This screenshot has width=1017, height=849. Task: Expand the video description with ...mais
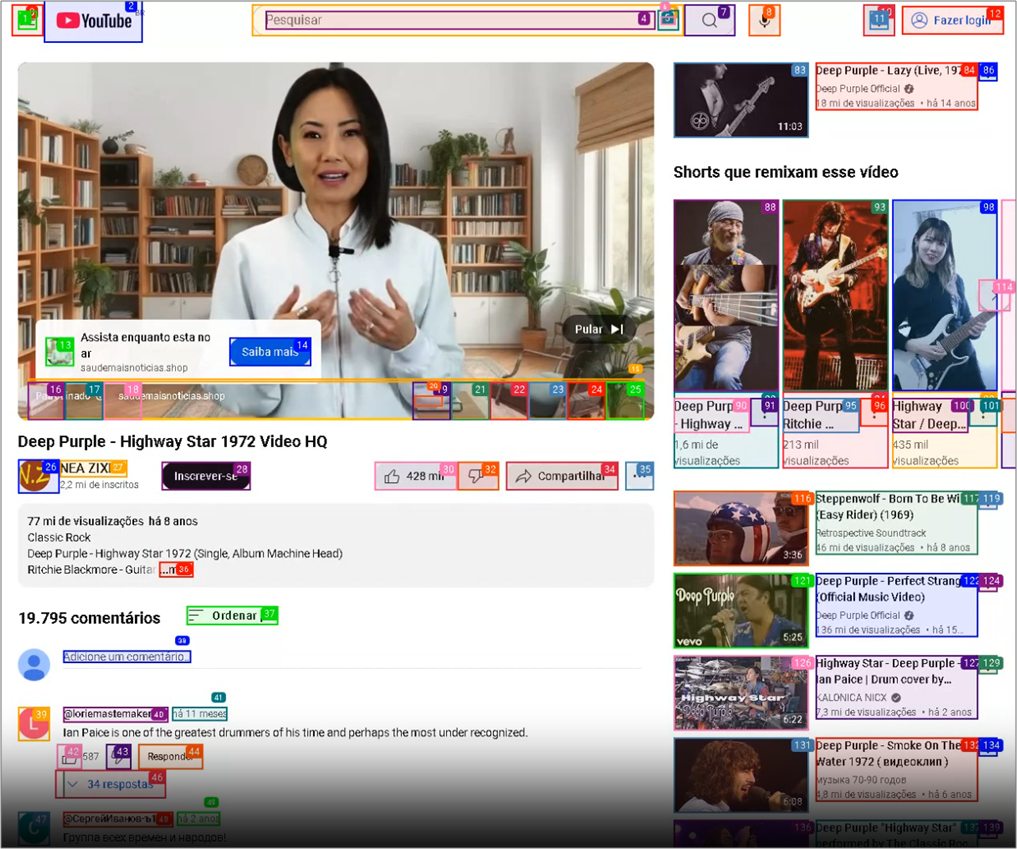(176, 570)
